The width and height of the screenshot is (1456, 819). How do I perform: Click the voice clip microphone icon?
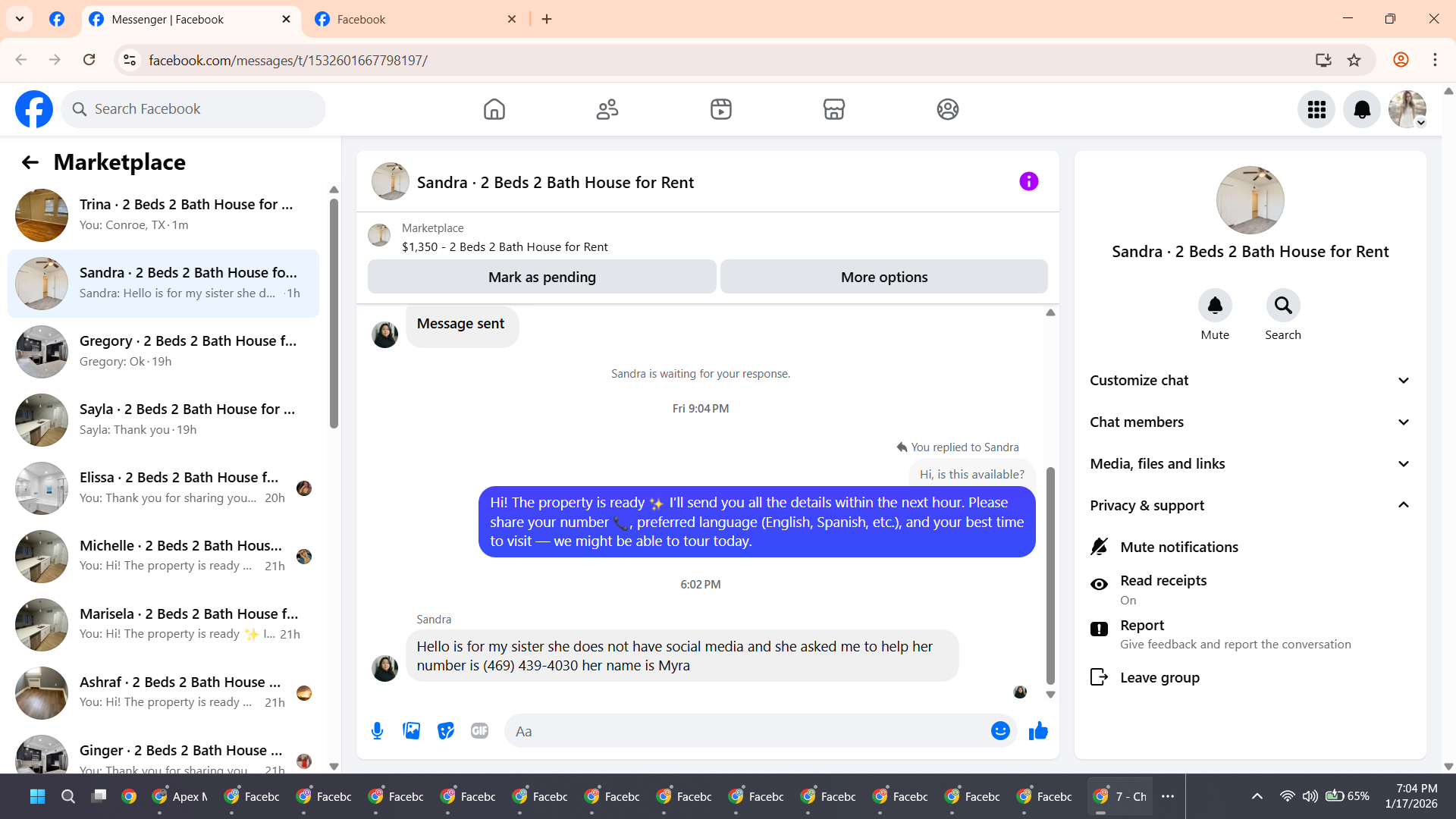[x=377, y=731]
